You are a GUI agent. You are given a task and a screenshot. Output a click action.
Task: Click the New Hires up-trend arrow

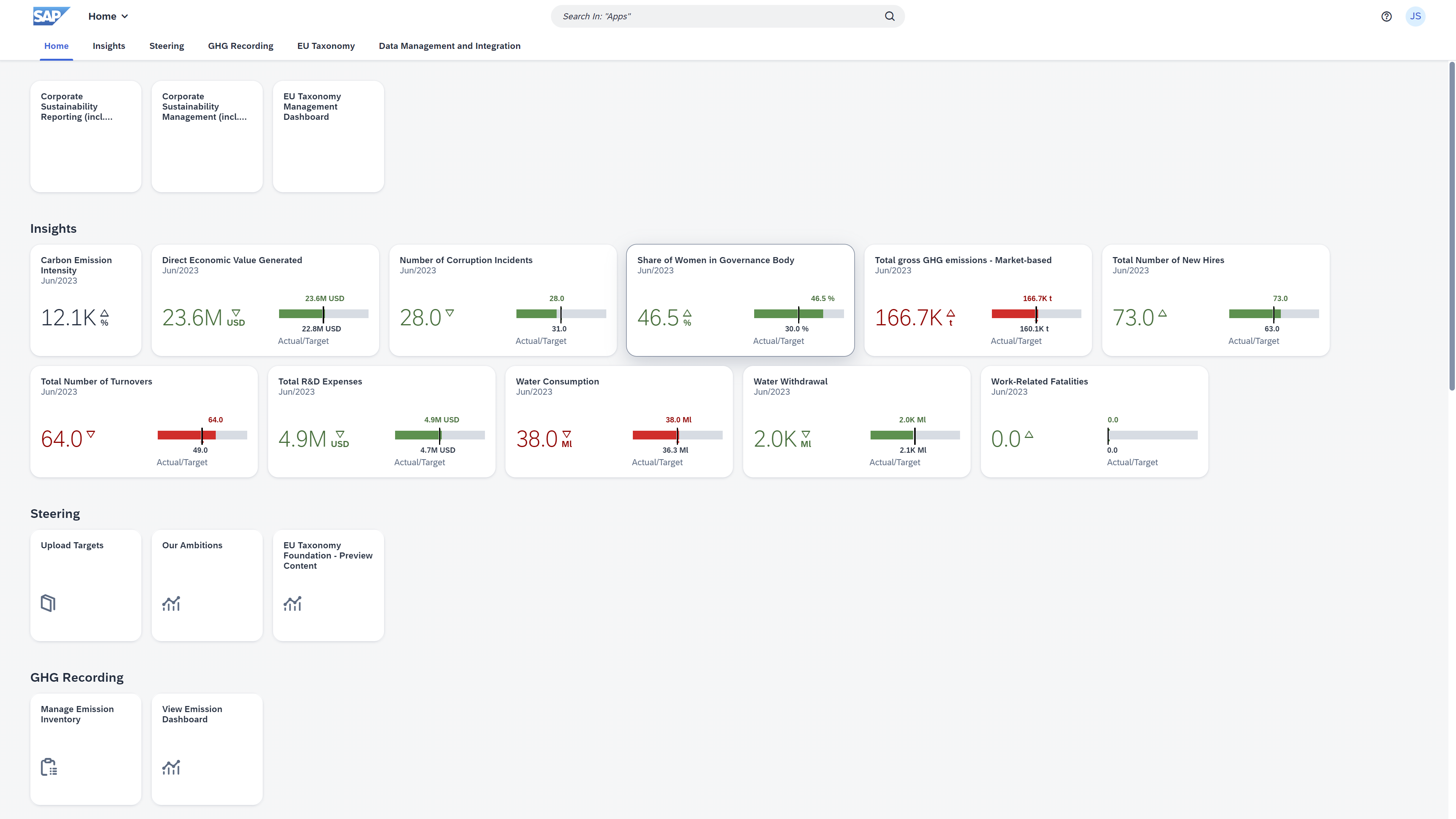pyautogui.click(x=1163, y=312)
